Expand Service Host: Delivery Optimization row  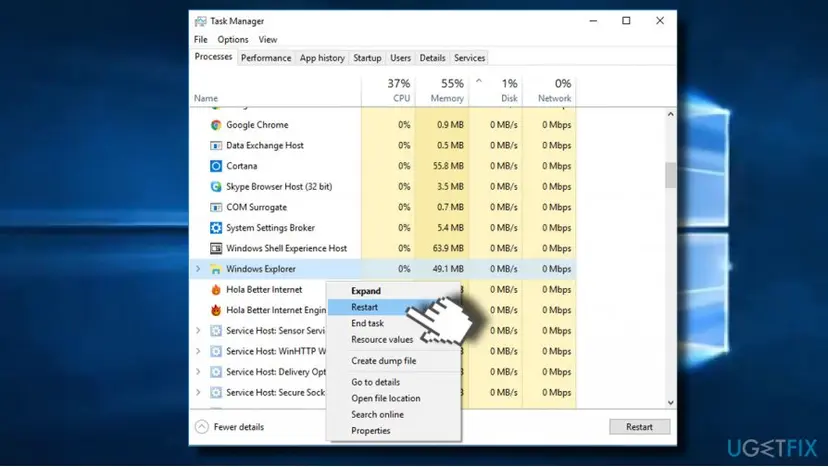[198, 372]
